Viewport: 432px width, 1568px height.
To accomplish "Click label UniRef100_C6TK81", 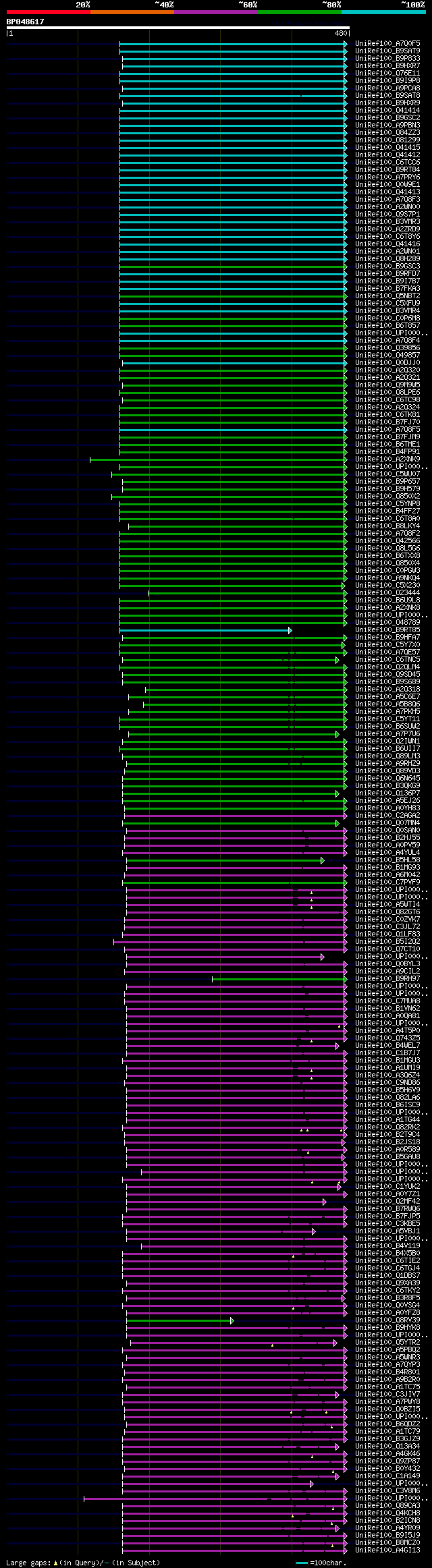I will click(x=387, y=415).
